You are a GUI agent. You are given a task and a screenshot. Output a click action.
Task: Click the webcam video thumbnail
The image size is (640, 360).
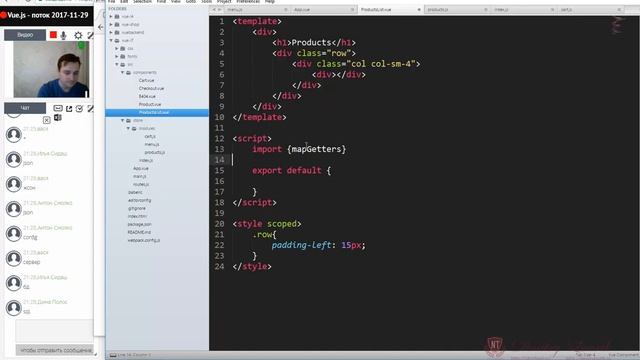[51, 69]
